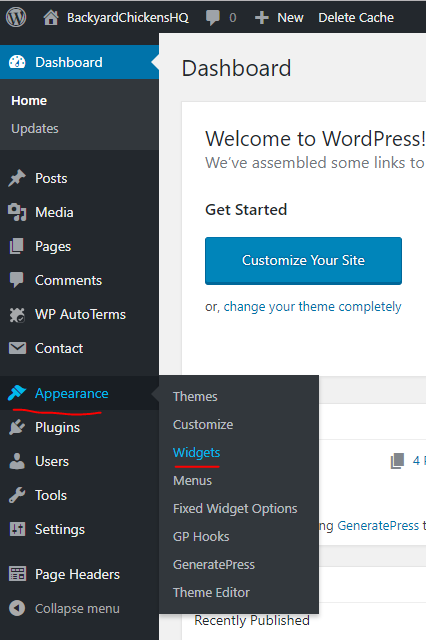Screen dimensions: 426x640
Task: Click the plus icon next to New
Action: 262,18
